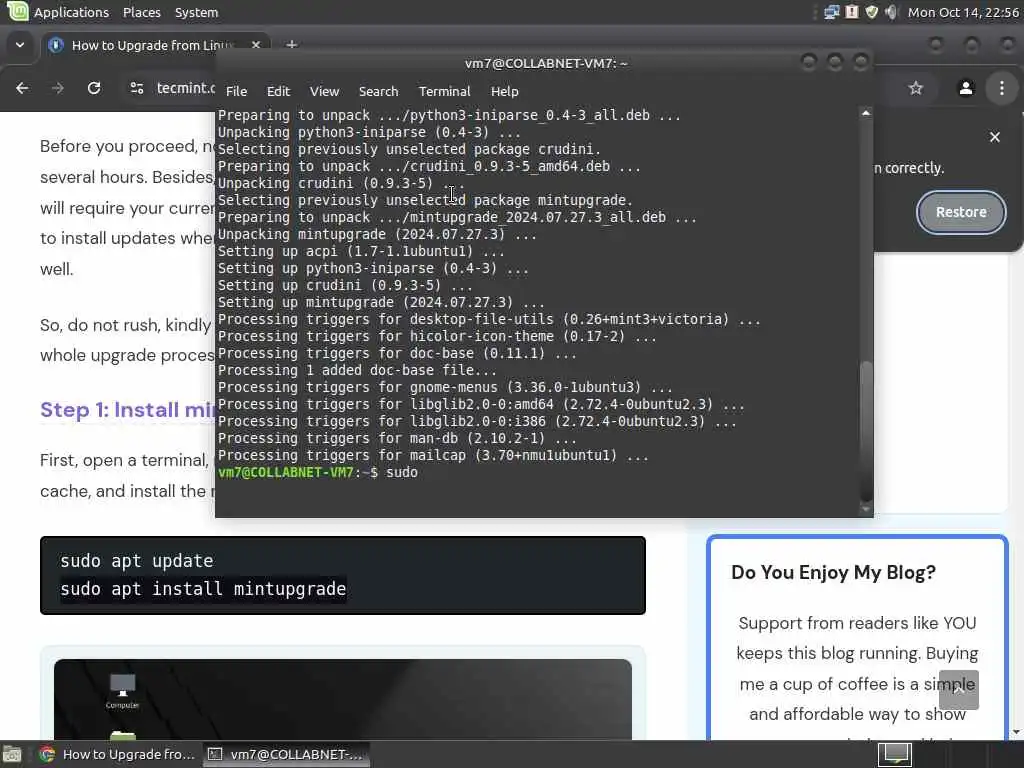
Task: Click the show desktop panel icon
Action: coord(12,755)
